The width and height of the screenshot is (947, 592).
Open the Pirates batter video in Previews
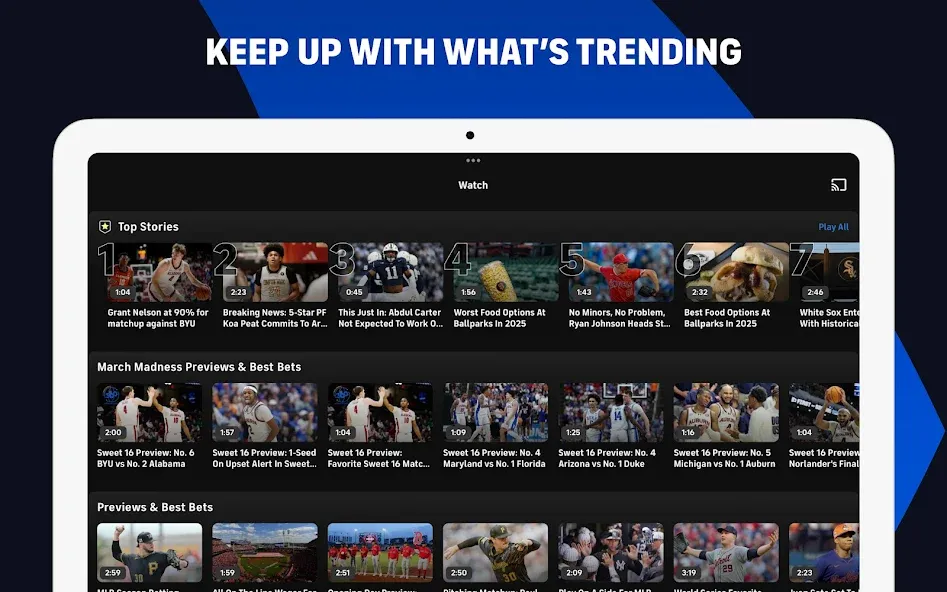pos(150,553)
